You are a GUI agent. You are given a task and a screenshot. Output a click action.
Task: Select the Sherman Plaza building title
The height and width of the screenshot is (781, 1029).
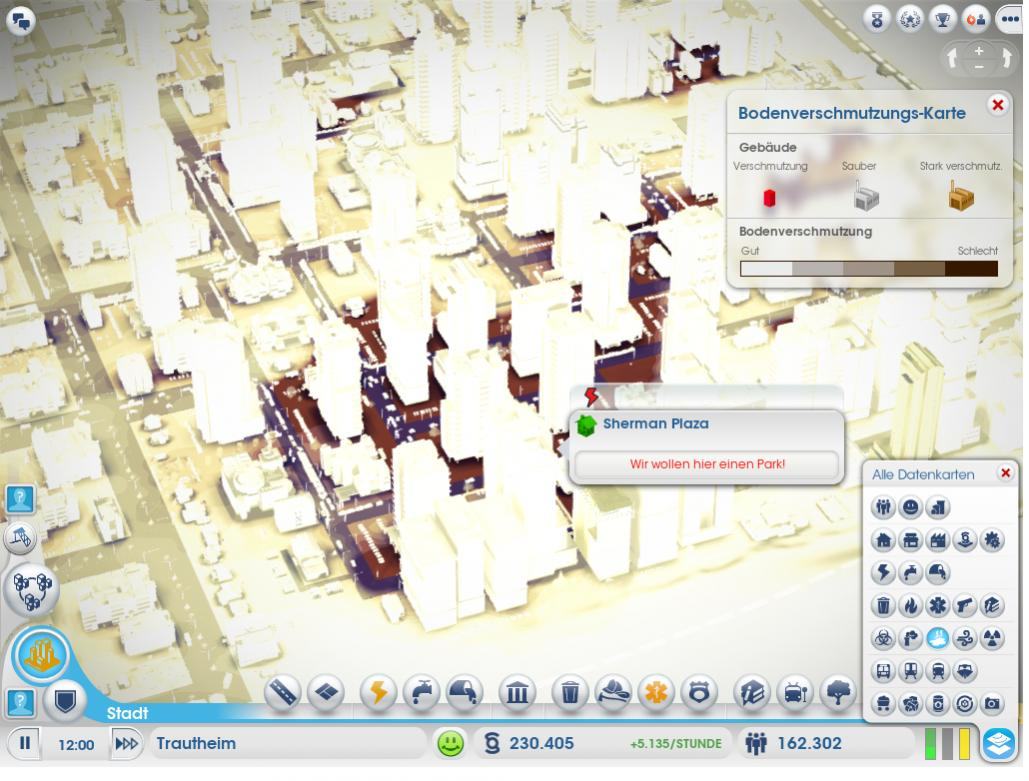click(x=656, y=424)
